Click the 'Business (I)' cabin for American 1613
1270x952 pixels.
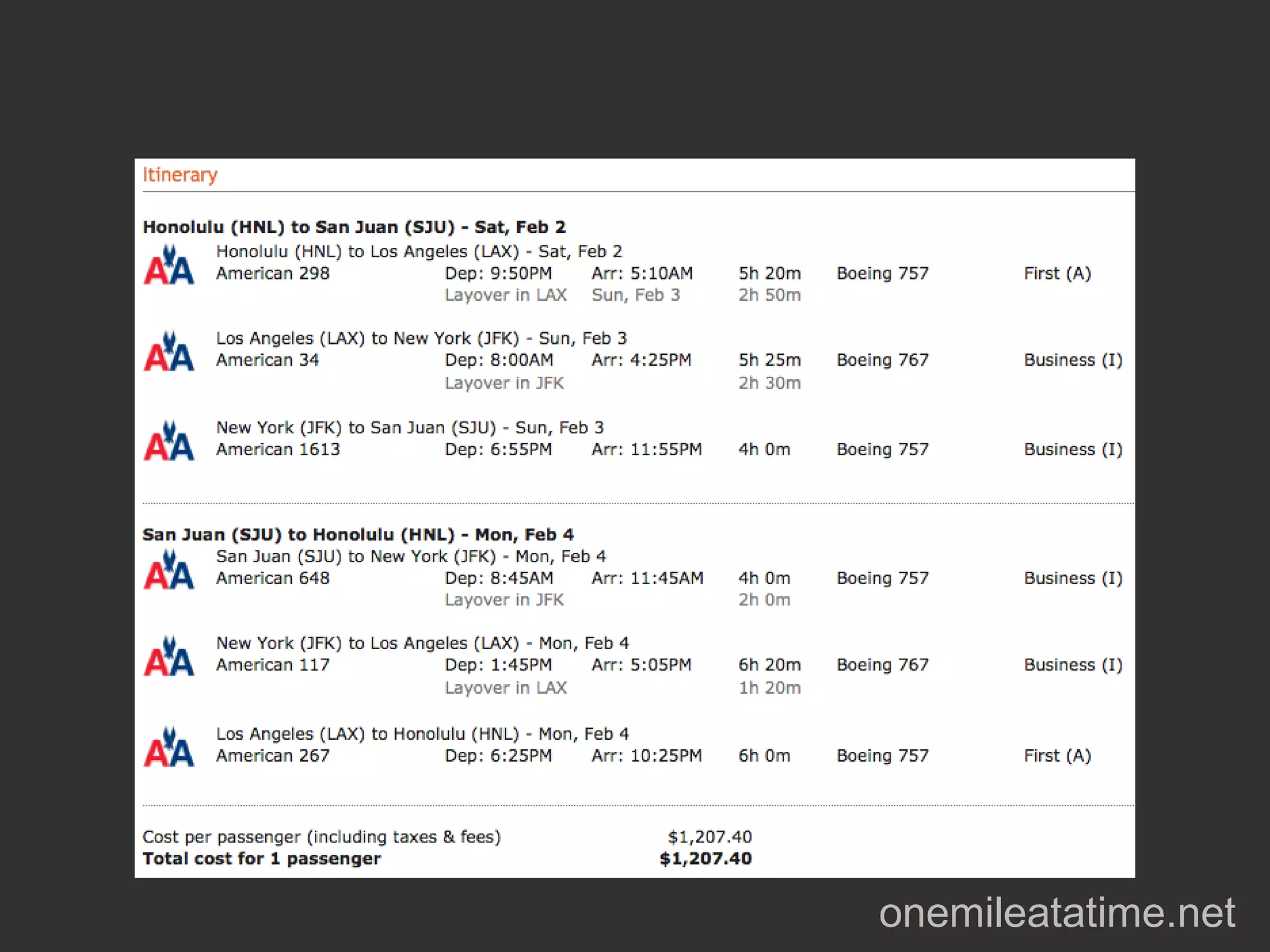(x=1073, y=450)
